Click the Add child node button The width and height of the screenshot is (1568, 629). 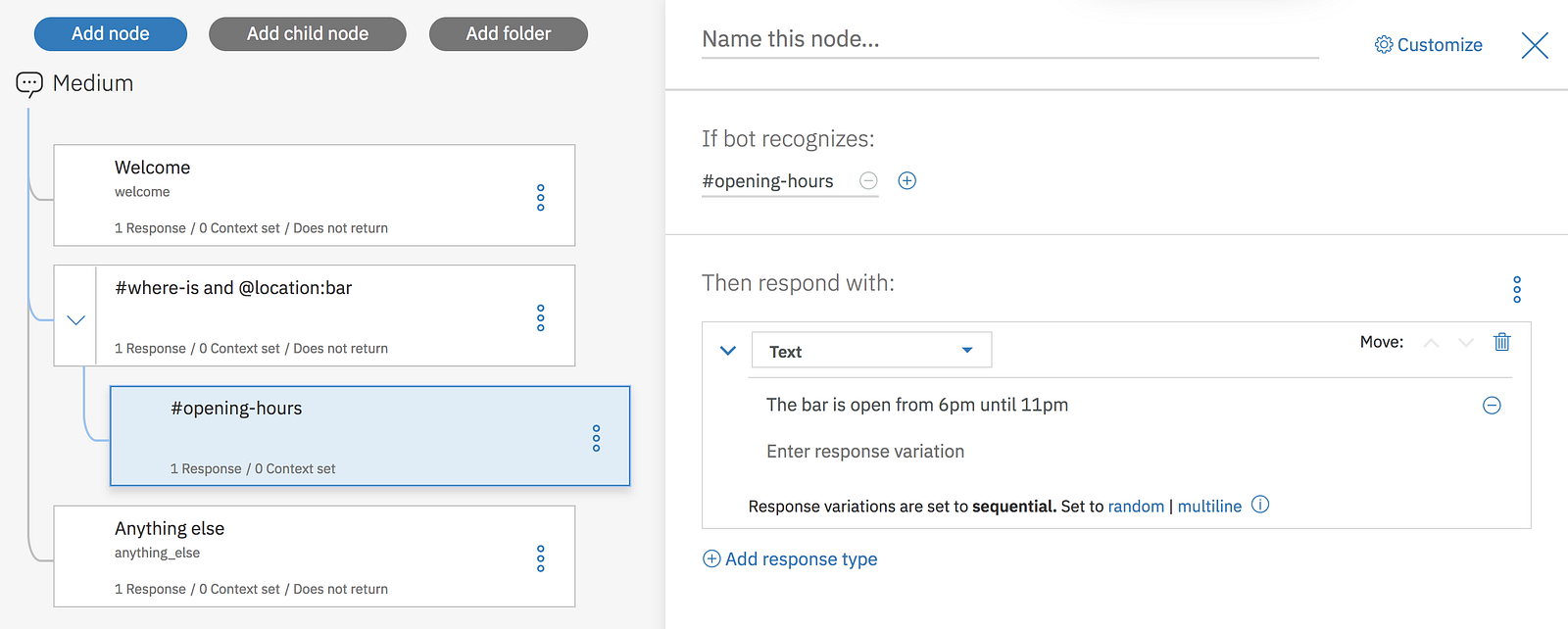point(308,34)
